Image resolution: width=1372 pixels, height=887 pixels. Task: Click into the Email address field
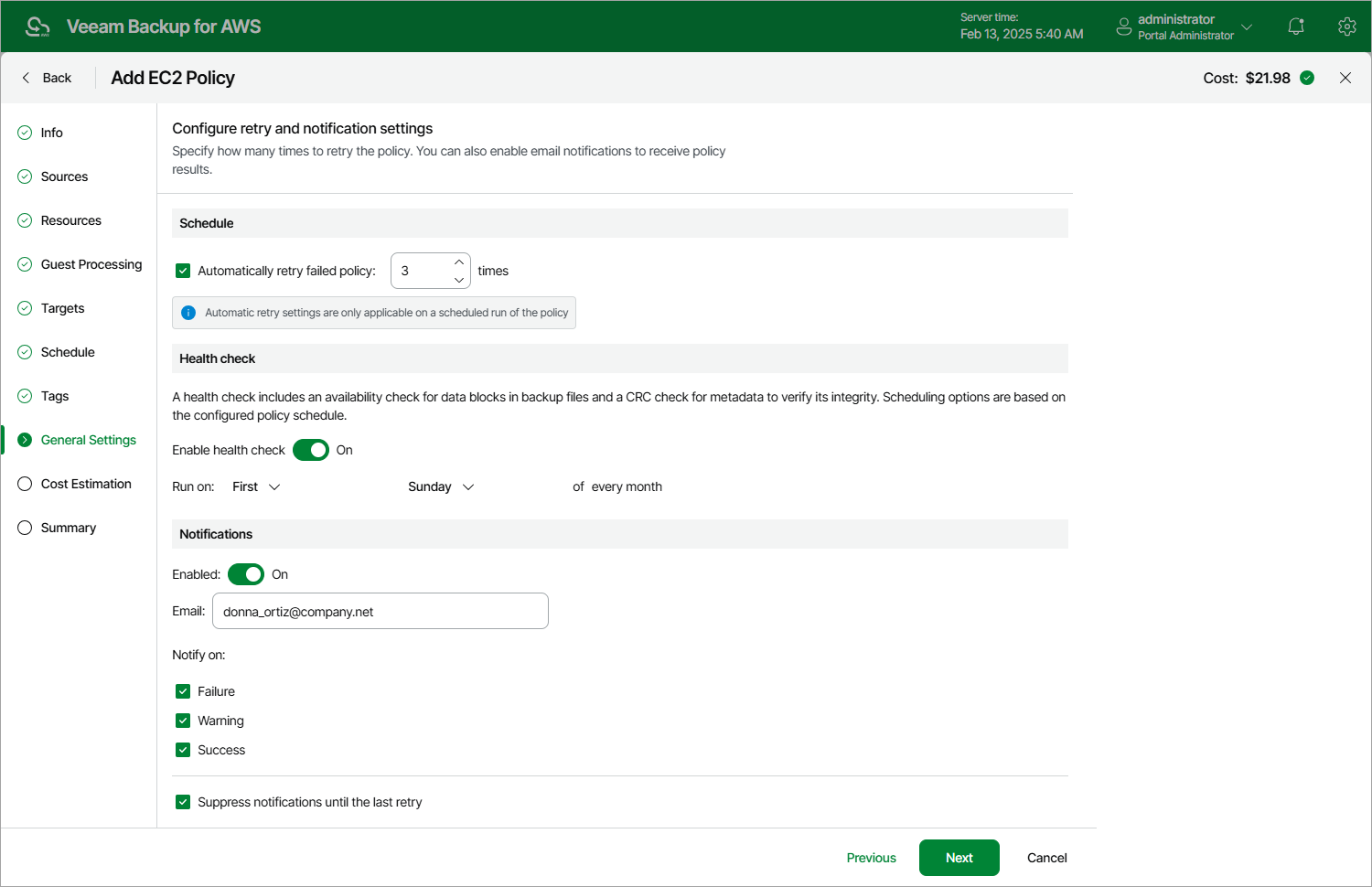point(381,611)
